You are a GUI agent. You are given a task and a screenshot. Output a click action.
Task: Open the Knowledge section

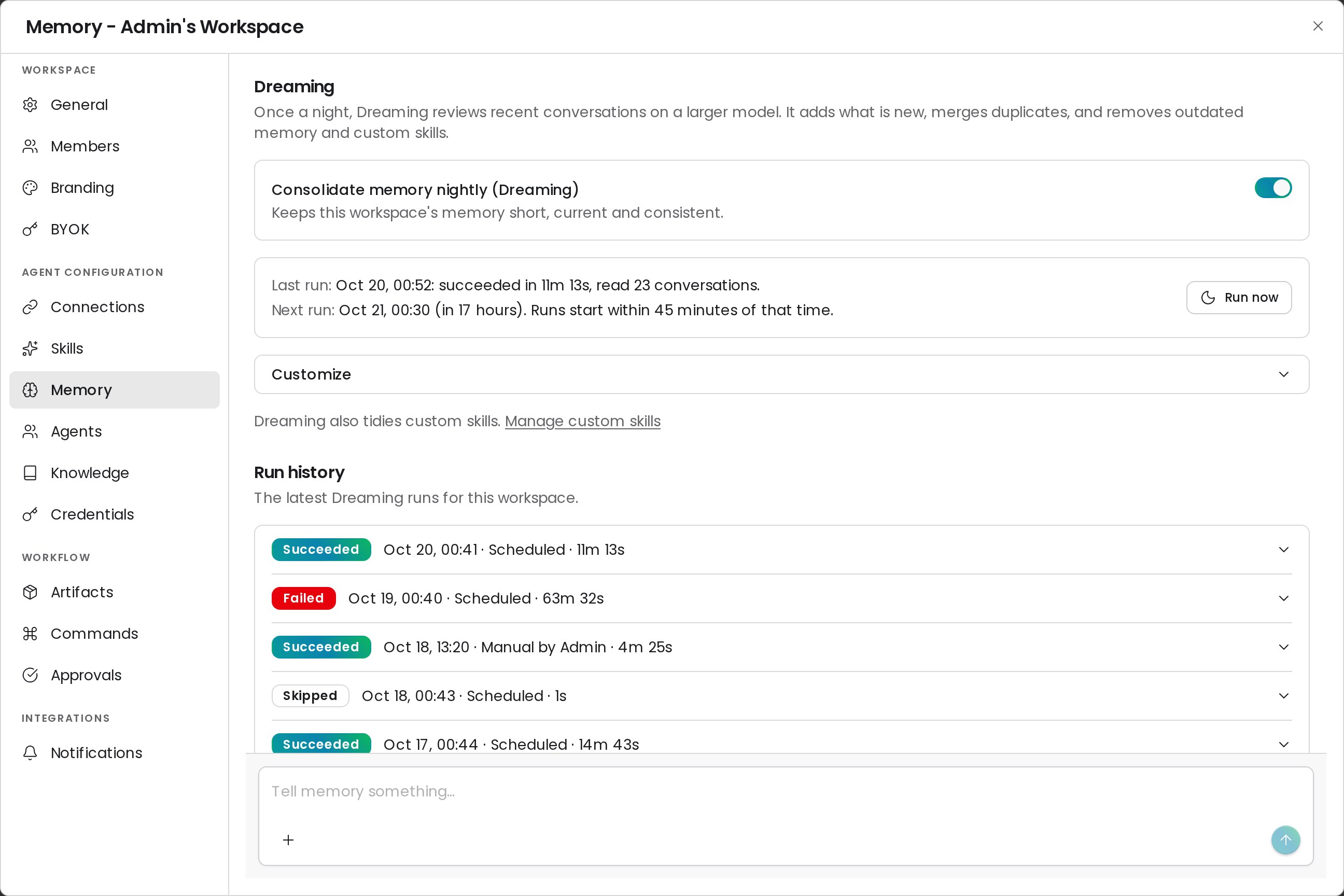pyautogui.click(x=114, y=472)
